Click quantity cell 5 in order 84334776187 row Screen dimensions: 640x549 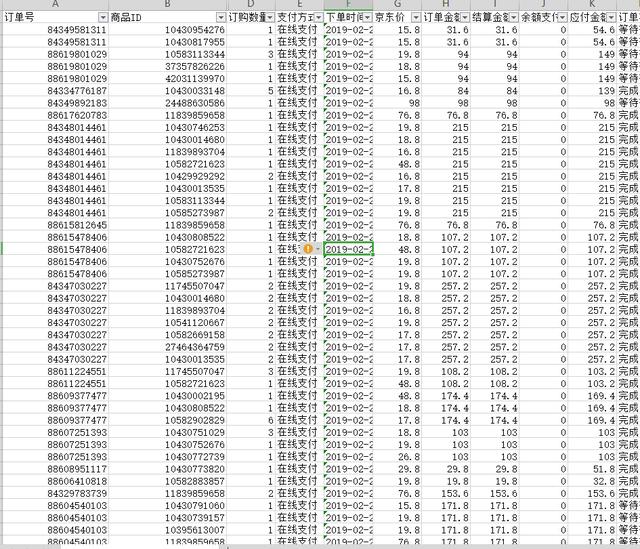pos(251,91)
